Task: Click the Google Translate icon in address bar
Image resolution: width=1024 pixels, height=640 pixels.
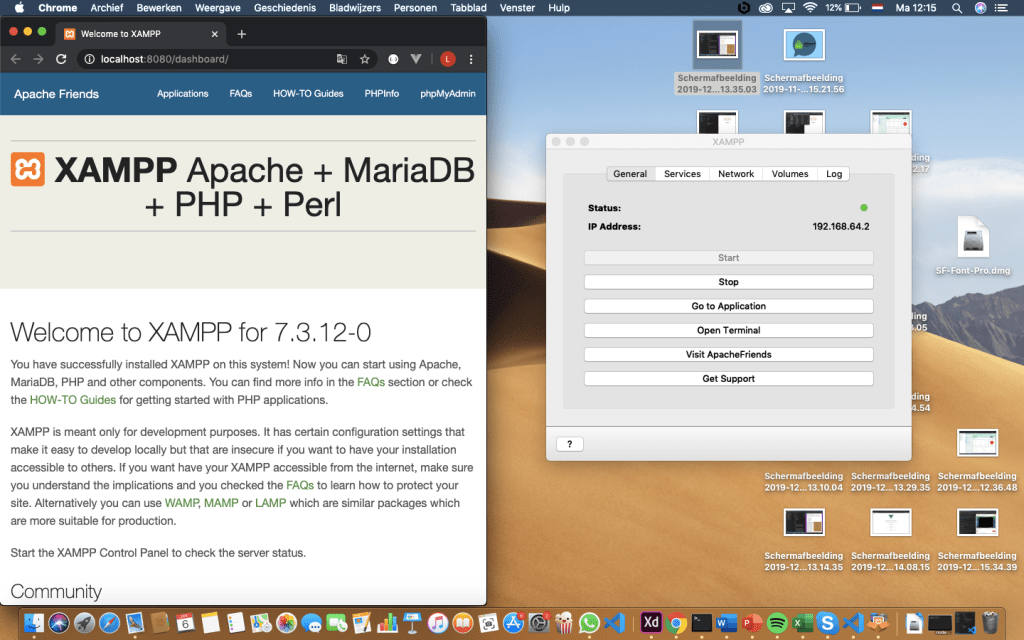Action: (342, 59)
